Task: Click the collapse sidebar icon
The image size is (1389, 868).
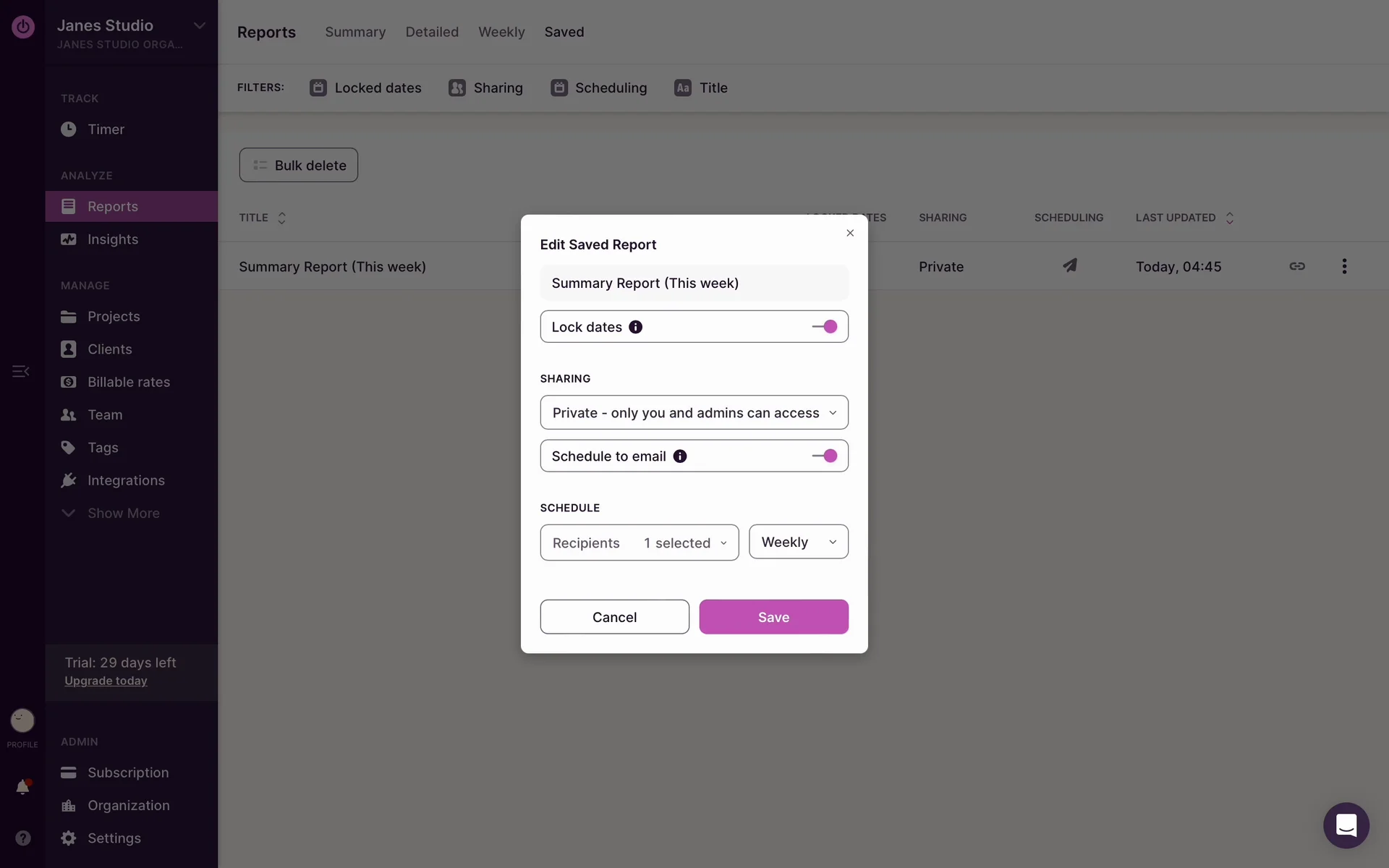Action: (x=20, y=371)
